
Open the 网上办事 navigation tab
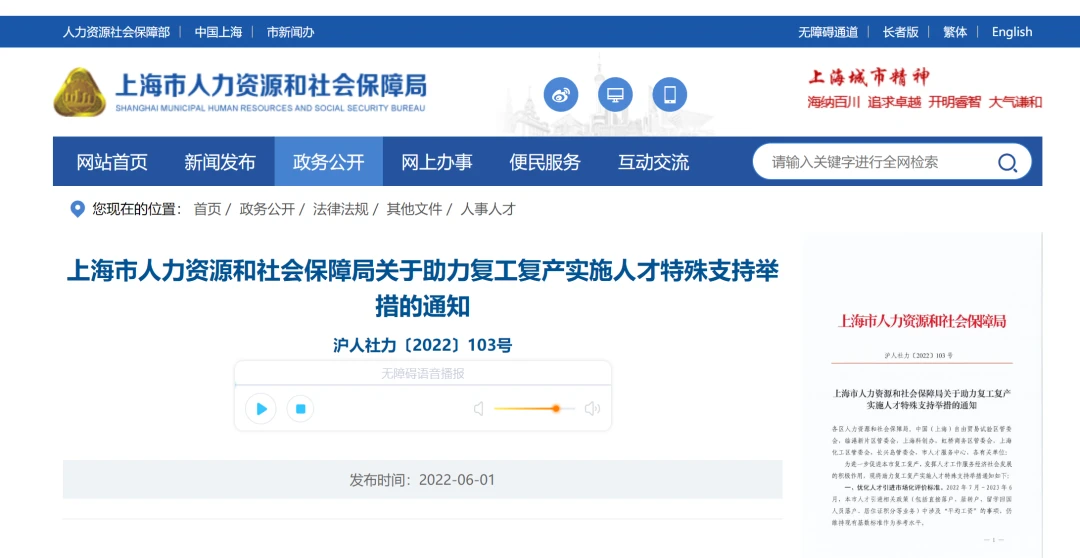[x=436, y=162]
